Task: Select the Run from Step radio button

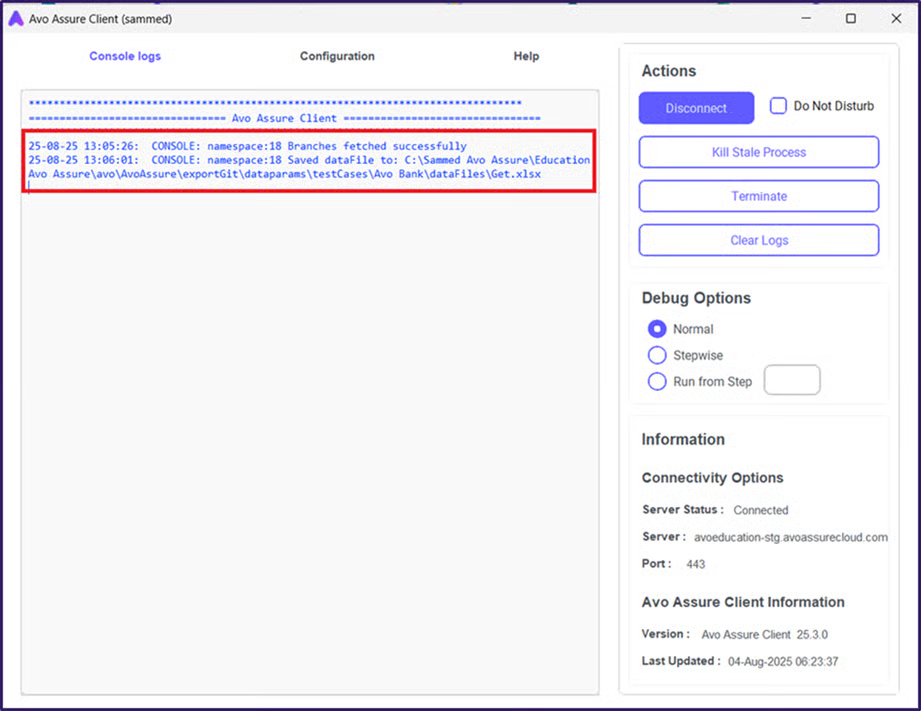Action: pos(657,381)
